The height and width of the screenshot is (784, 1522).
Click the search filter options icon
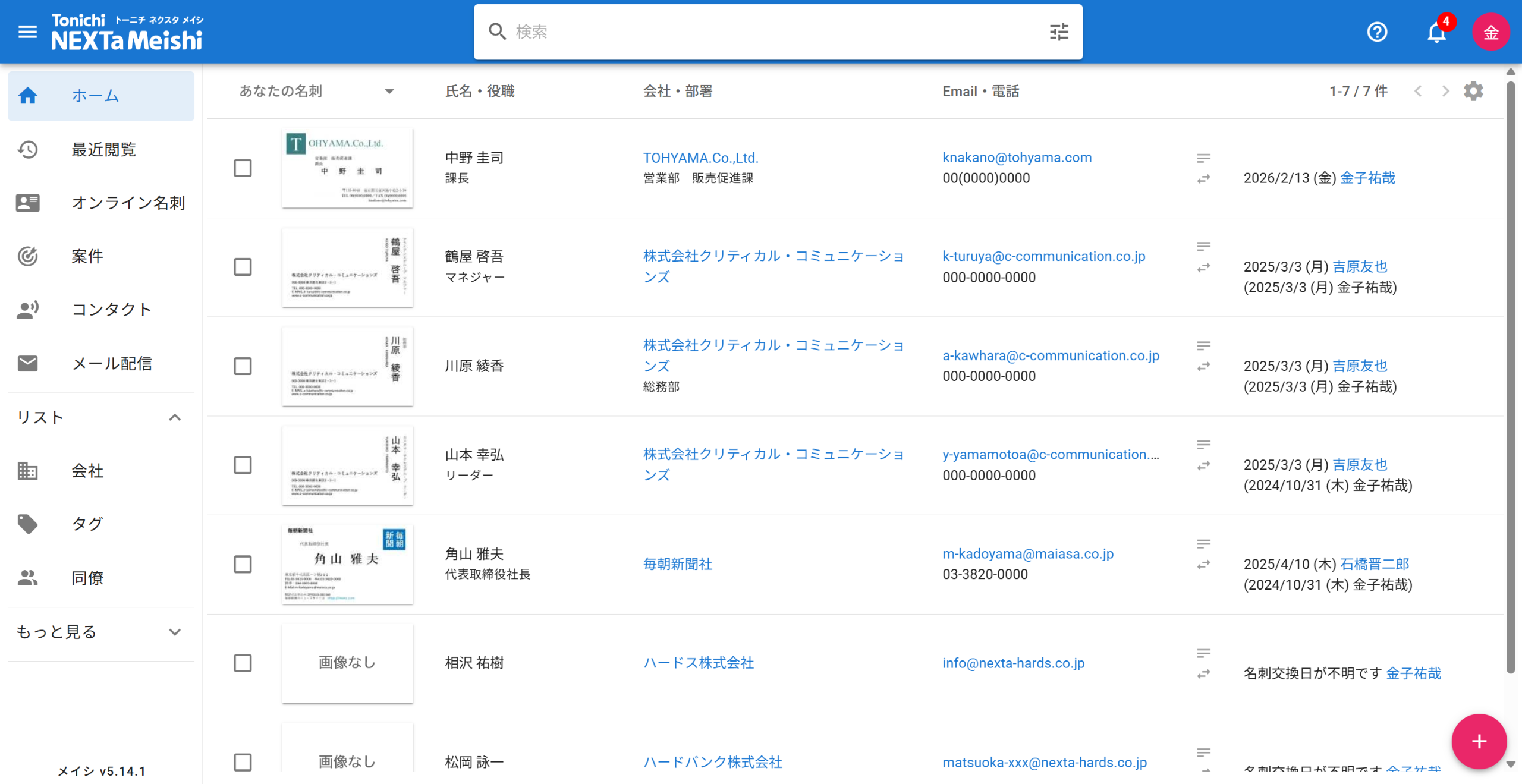pyautogui.click(x=1059, y=32)
